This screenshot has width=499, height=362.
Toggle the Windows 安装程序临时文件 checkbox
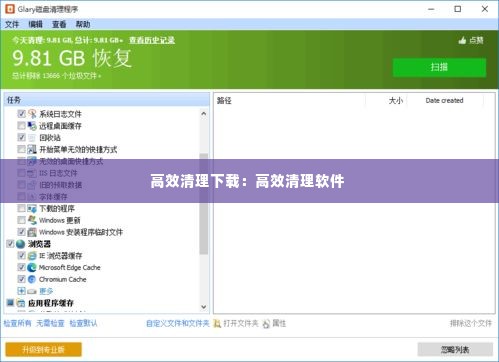click(x=21, y=232)
